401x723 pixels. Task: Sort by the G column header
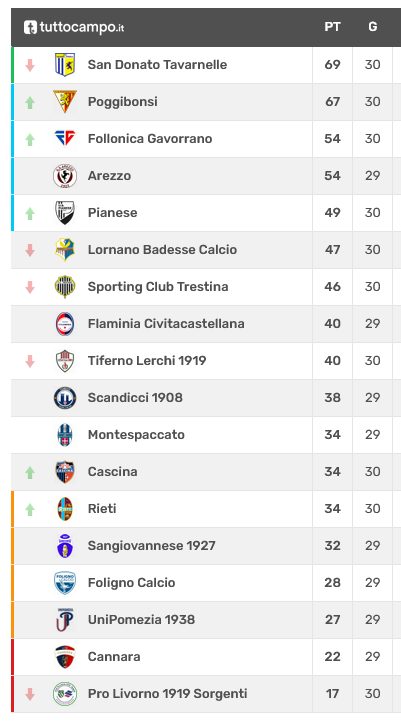pyautogui.click(x=372, y=27)
